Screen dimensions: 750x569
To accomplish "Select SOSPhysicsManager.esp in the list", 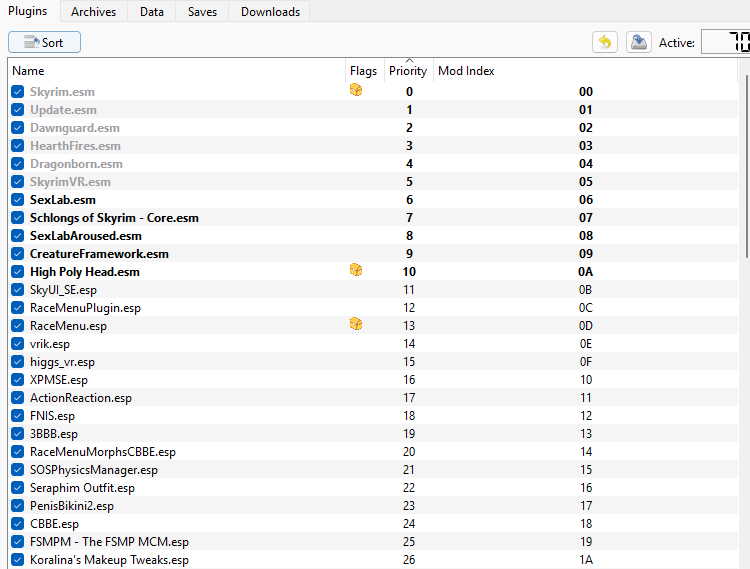I will coord(94,470).
